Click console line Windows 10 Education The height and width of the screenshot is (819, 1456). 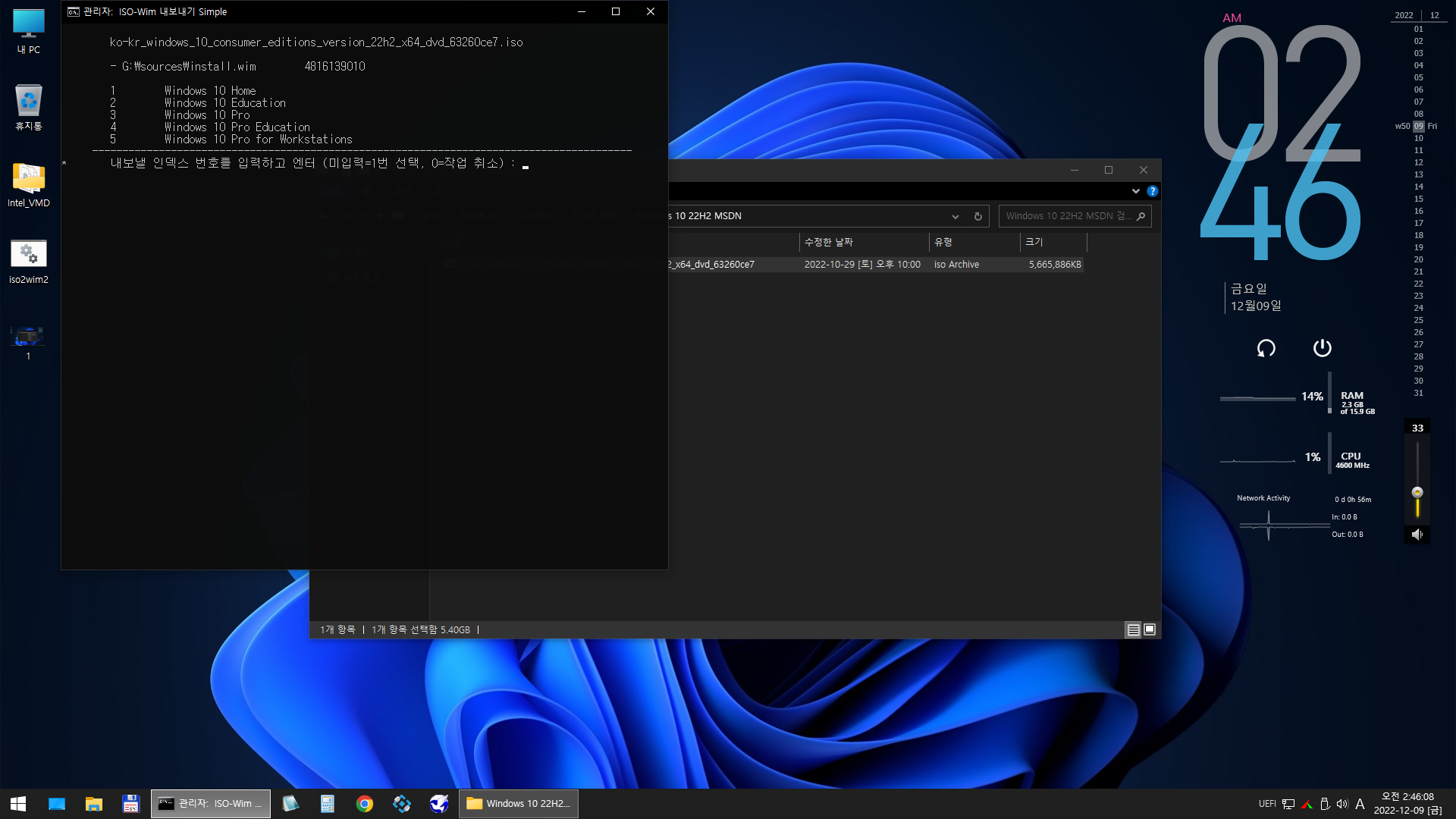[x=225, y=103]
